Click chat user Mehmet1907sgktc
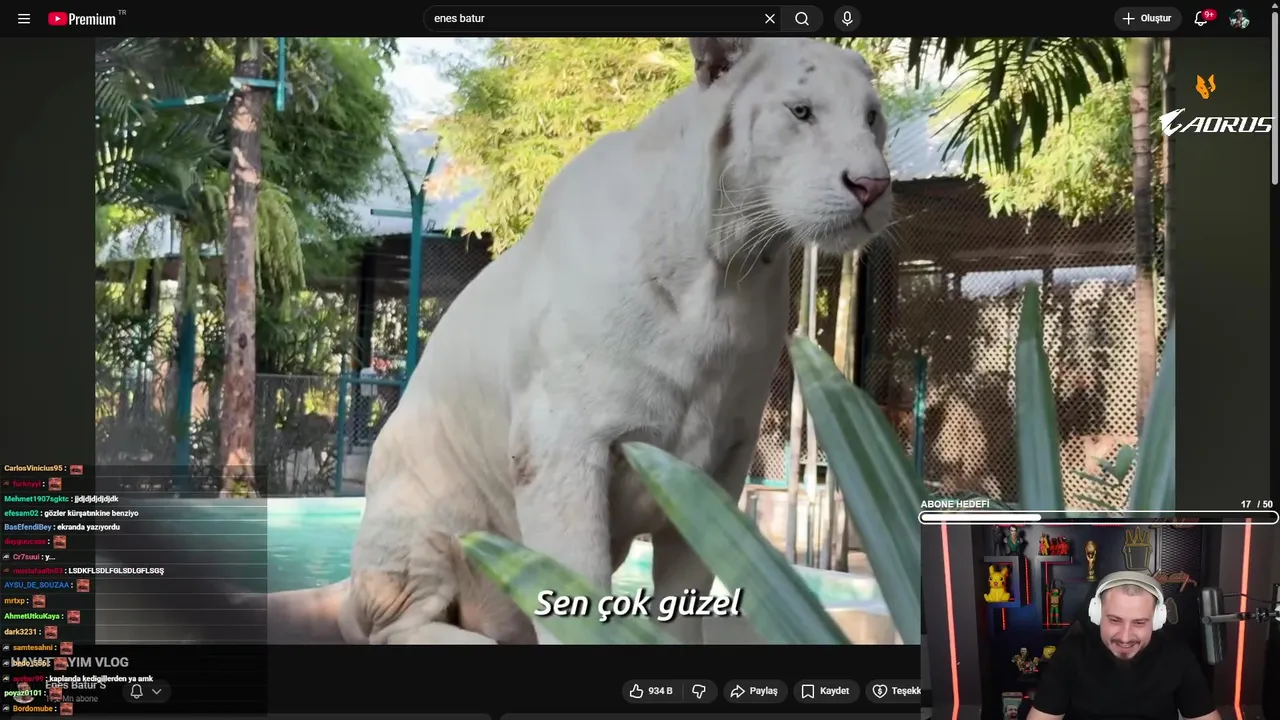Viewport: 1280px width, 720px height. click(36, 498)
